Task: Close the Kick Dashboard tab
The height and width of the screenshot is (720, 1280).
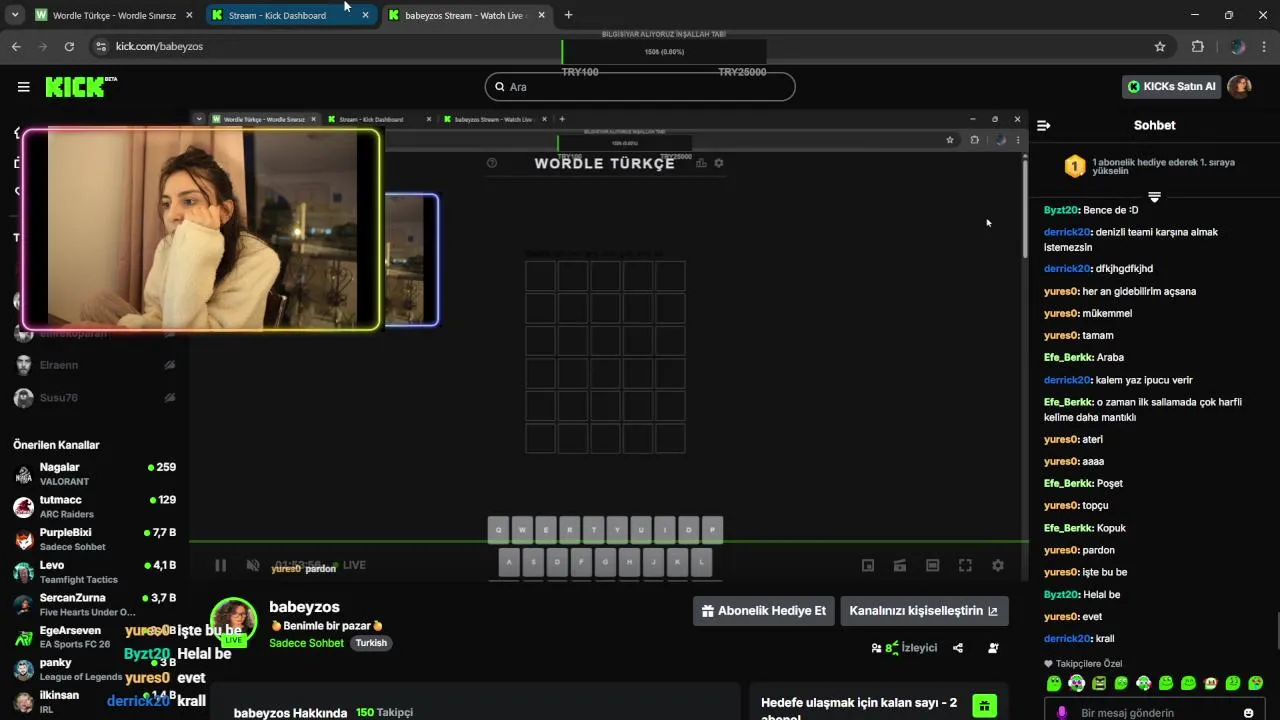Action: coord(365,15)
